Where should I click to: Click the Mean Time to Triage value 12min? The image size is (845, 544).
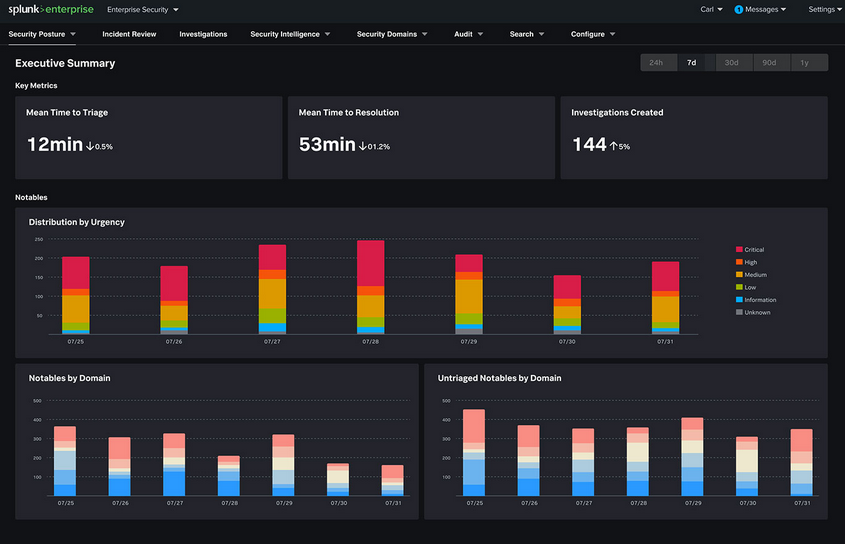click(x=55, y=144)
